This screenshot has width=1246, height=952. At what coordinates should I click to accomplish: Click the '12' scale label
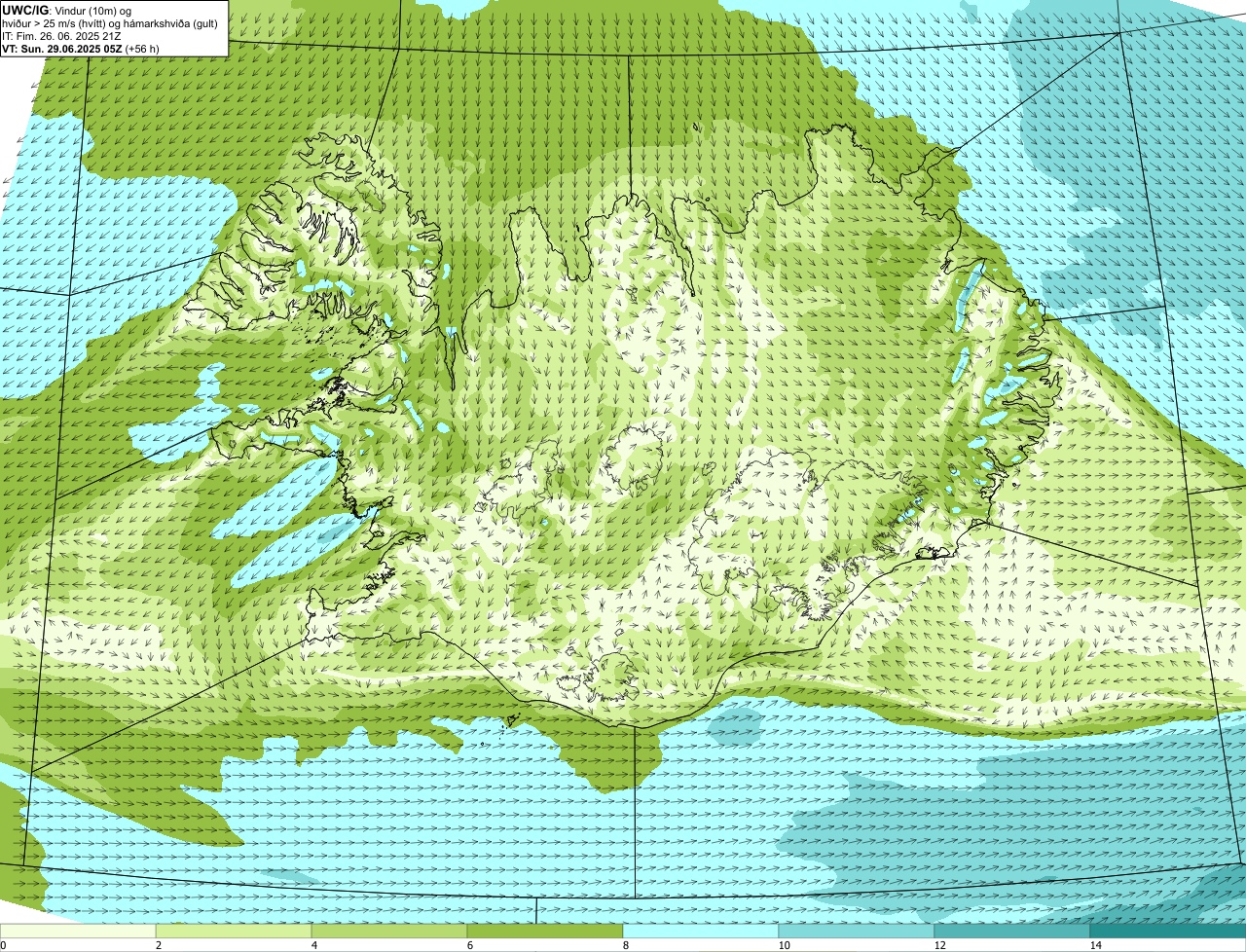coord(939,945)
